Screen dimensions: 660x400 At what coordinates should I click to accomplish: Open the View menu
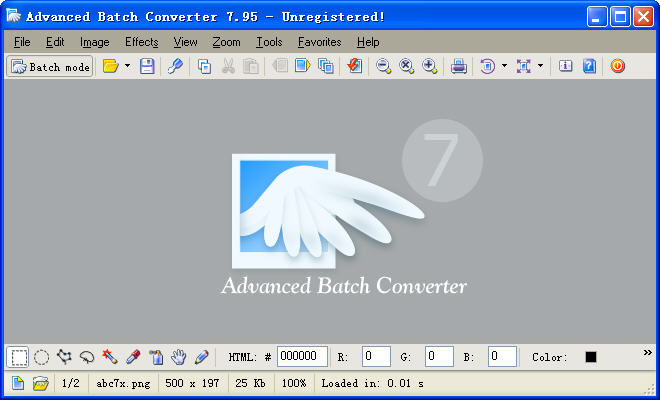point(185,42)
